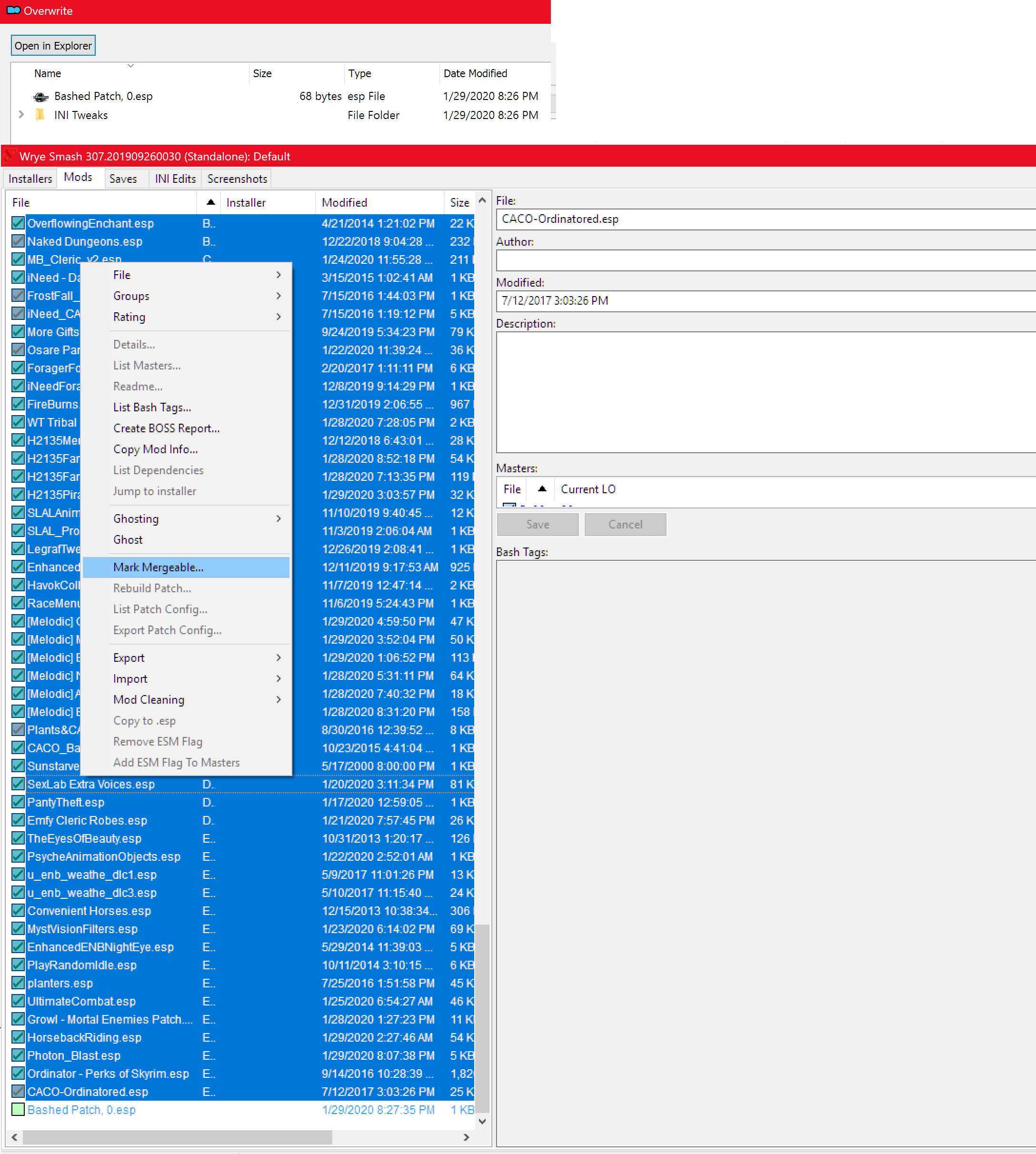Screen dimensions: 1036x1154
Task: Click the Wrye Smash title bar icon
Action: [10, 156]
